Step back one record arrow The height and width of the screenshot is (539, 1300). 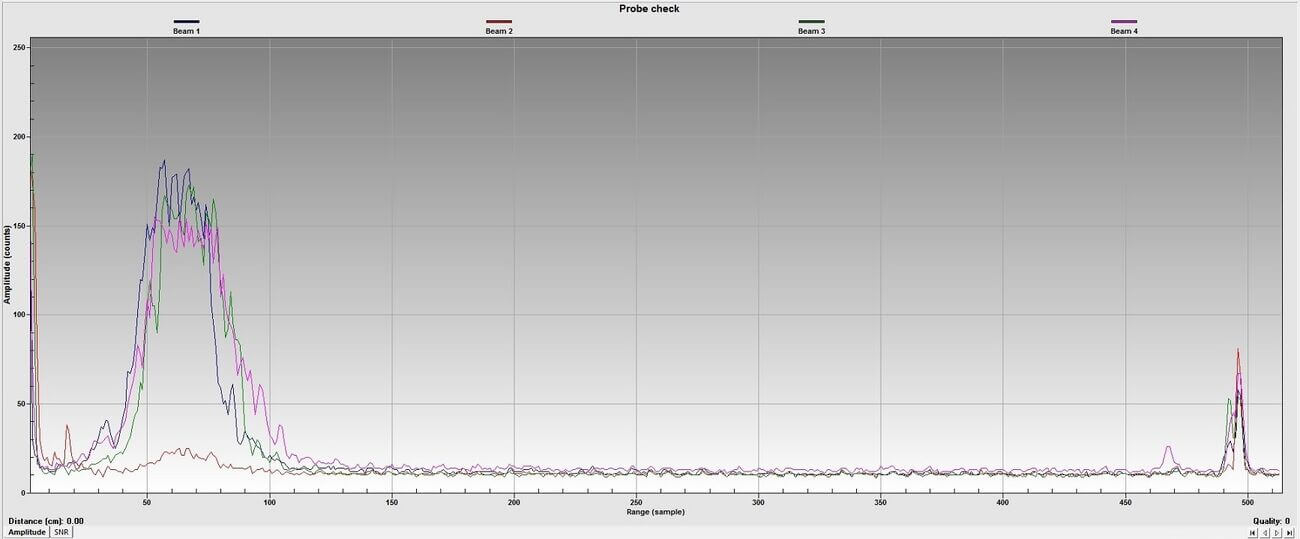coord(1266,533)
